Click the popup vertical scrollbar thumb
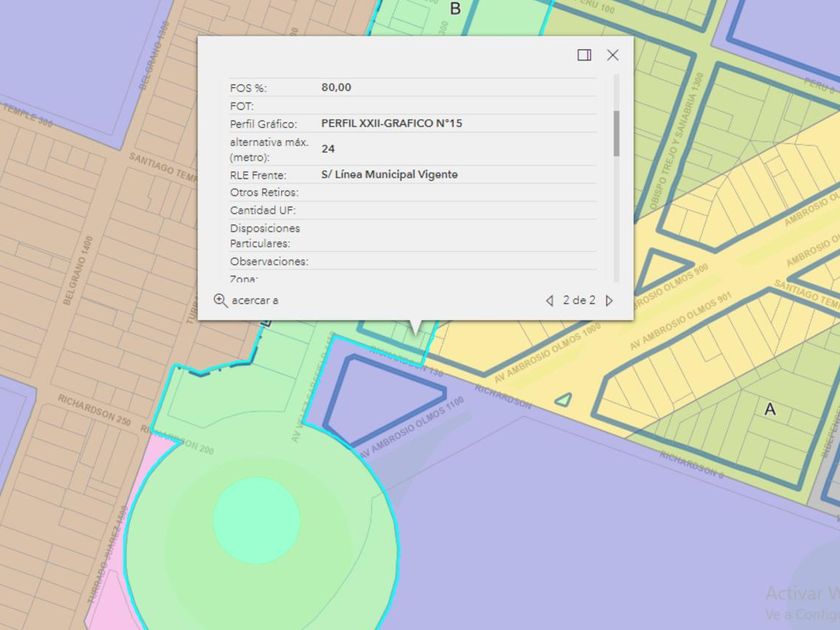 point(616,132)
